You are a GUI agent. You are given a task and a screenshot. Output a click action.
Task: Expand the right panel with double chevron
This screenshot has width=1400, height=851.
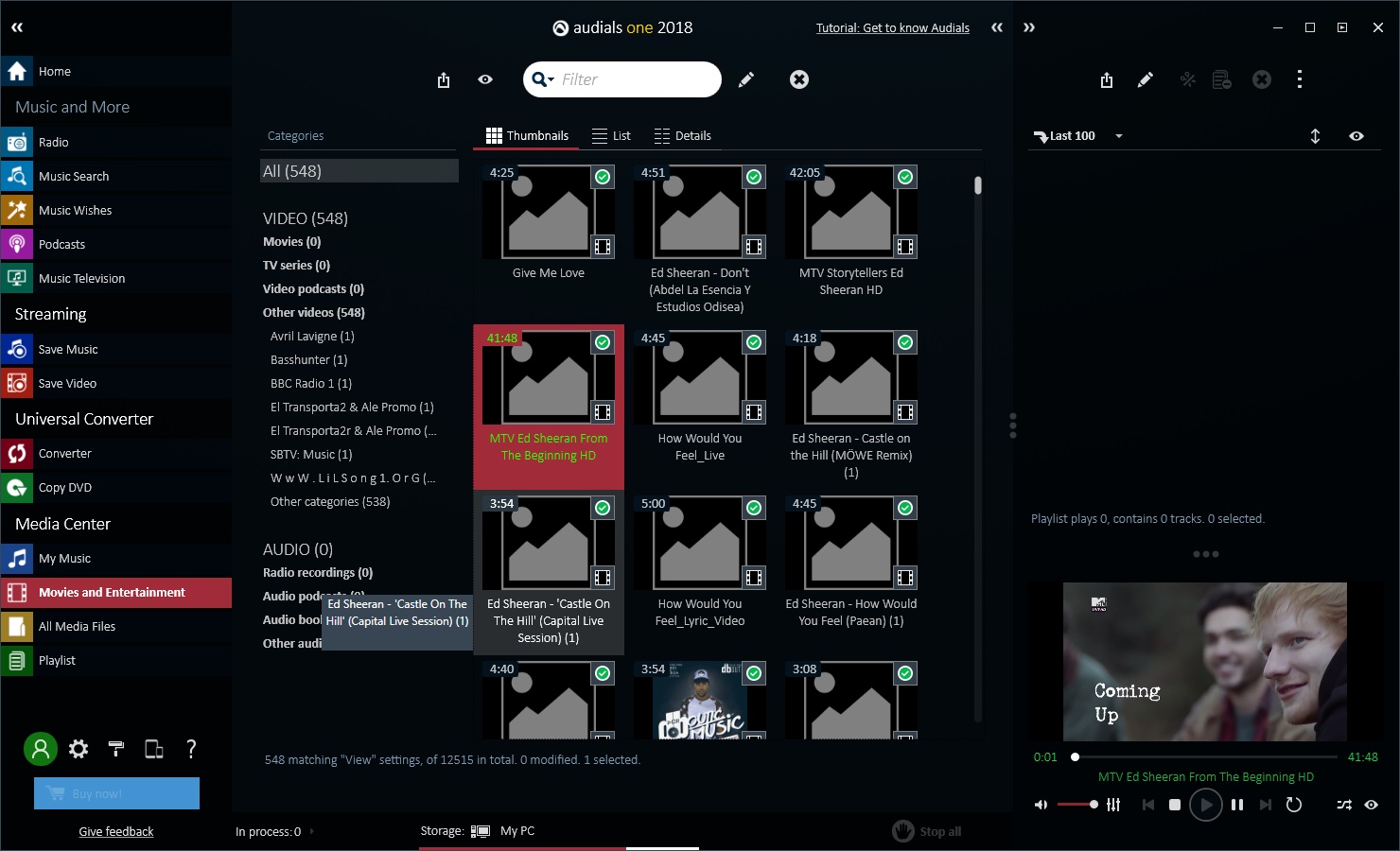1029,27
